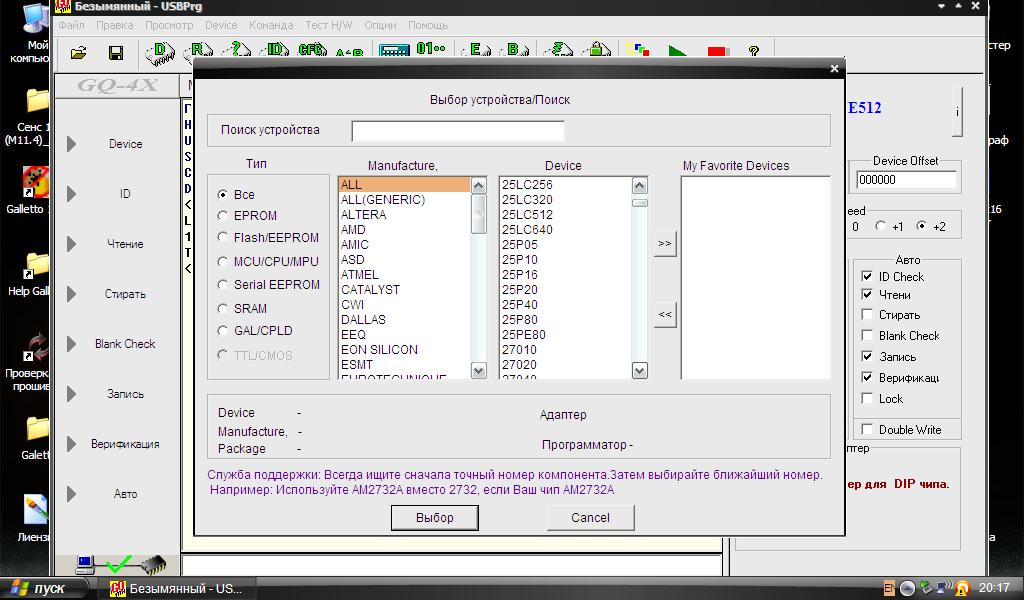
Task: Select the Все type radio button
Action: point(223,195)
